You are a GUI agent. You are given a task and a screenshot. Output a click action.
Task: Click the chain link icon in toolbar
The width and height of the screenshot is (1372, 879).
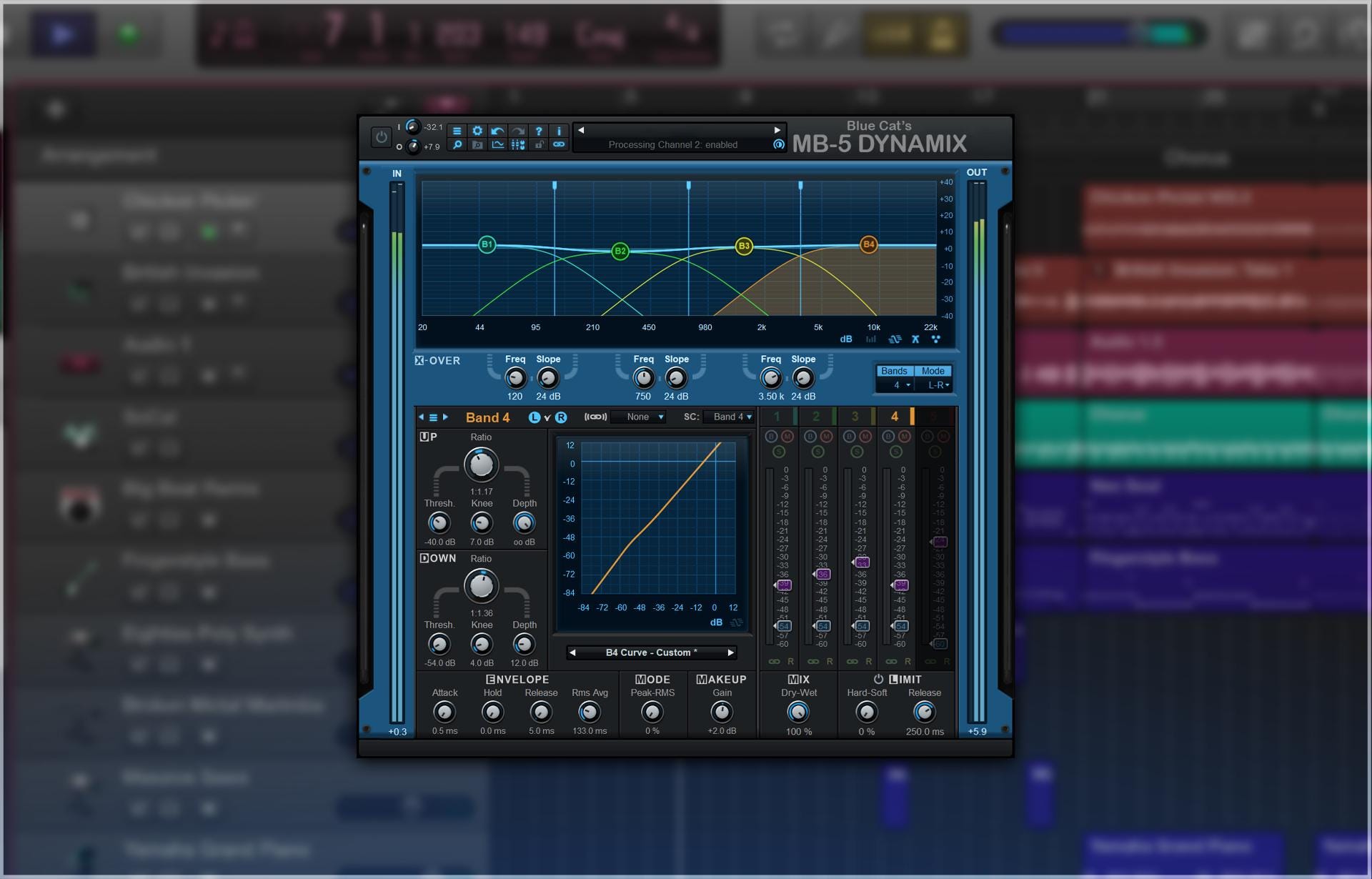(x=559, y=144)
